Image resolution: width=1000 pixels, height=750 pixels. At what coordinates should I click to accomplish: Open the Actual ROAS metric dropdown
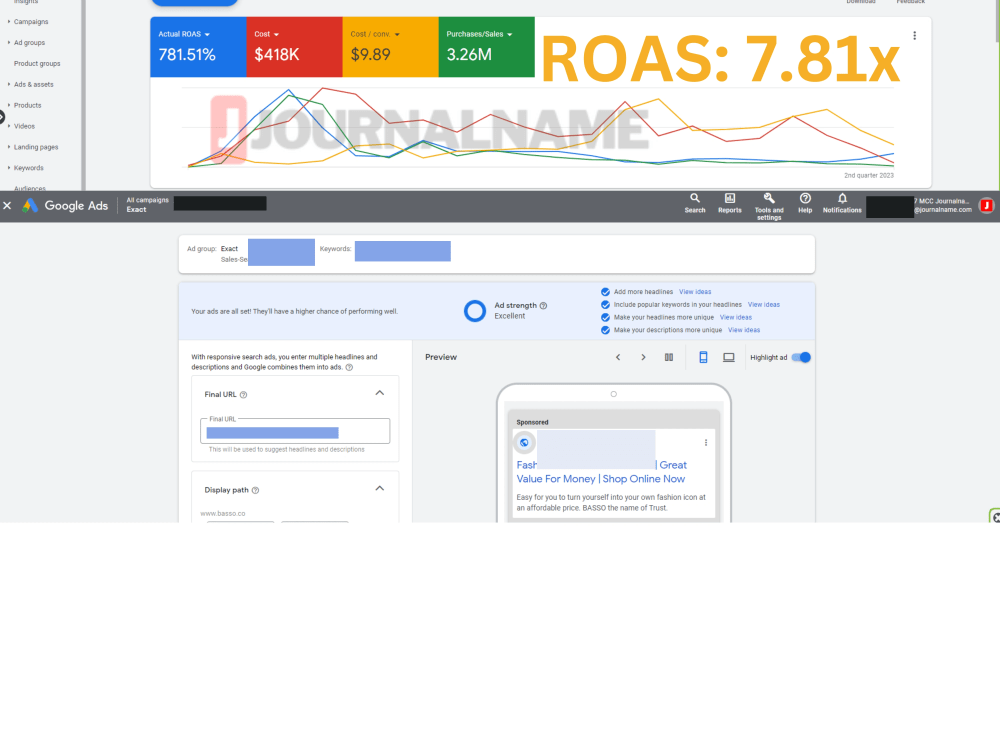coord(207,34)
